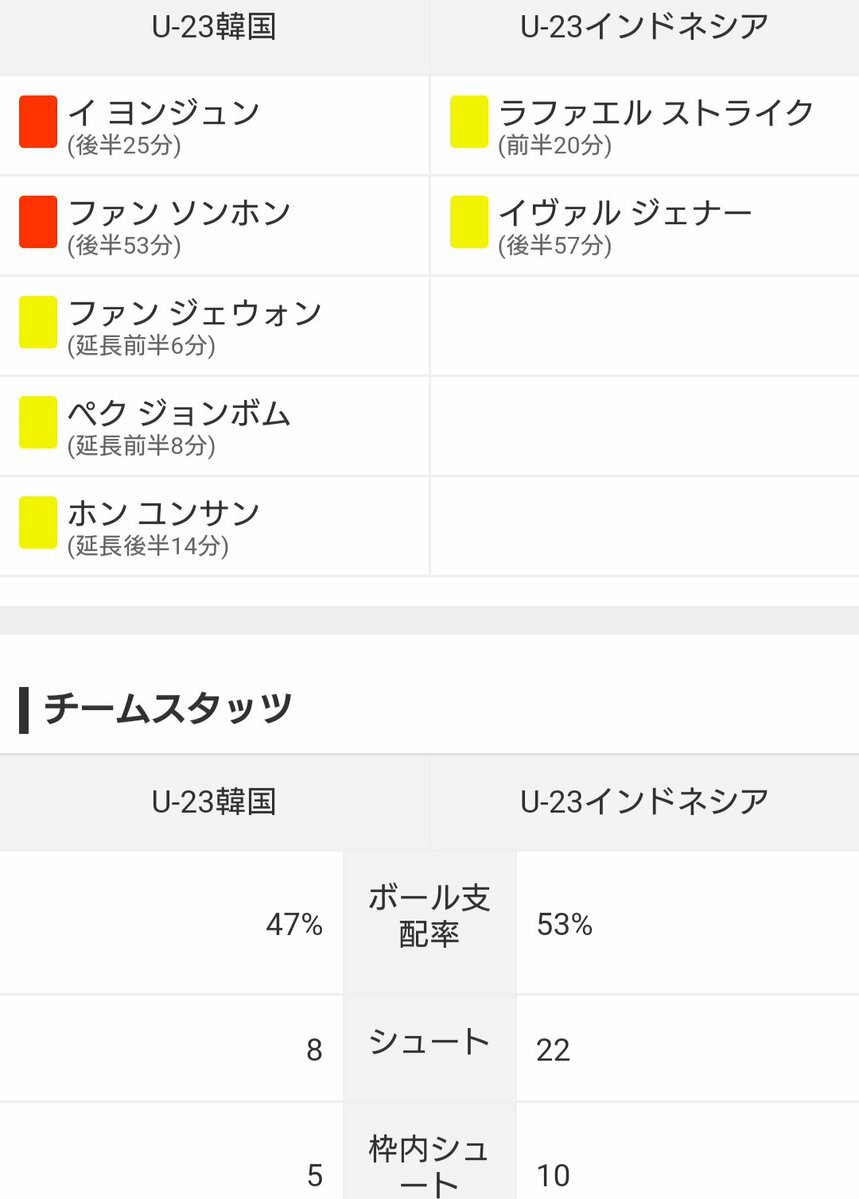Click the red card icon beside ファン ソンホン
This screenshot has width=859, height=1199.
[38, 222]
